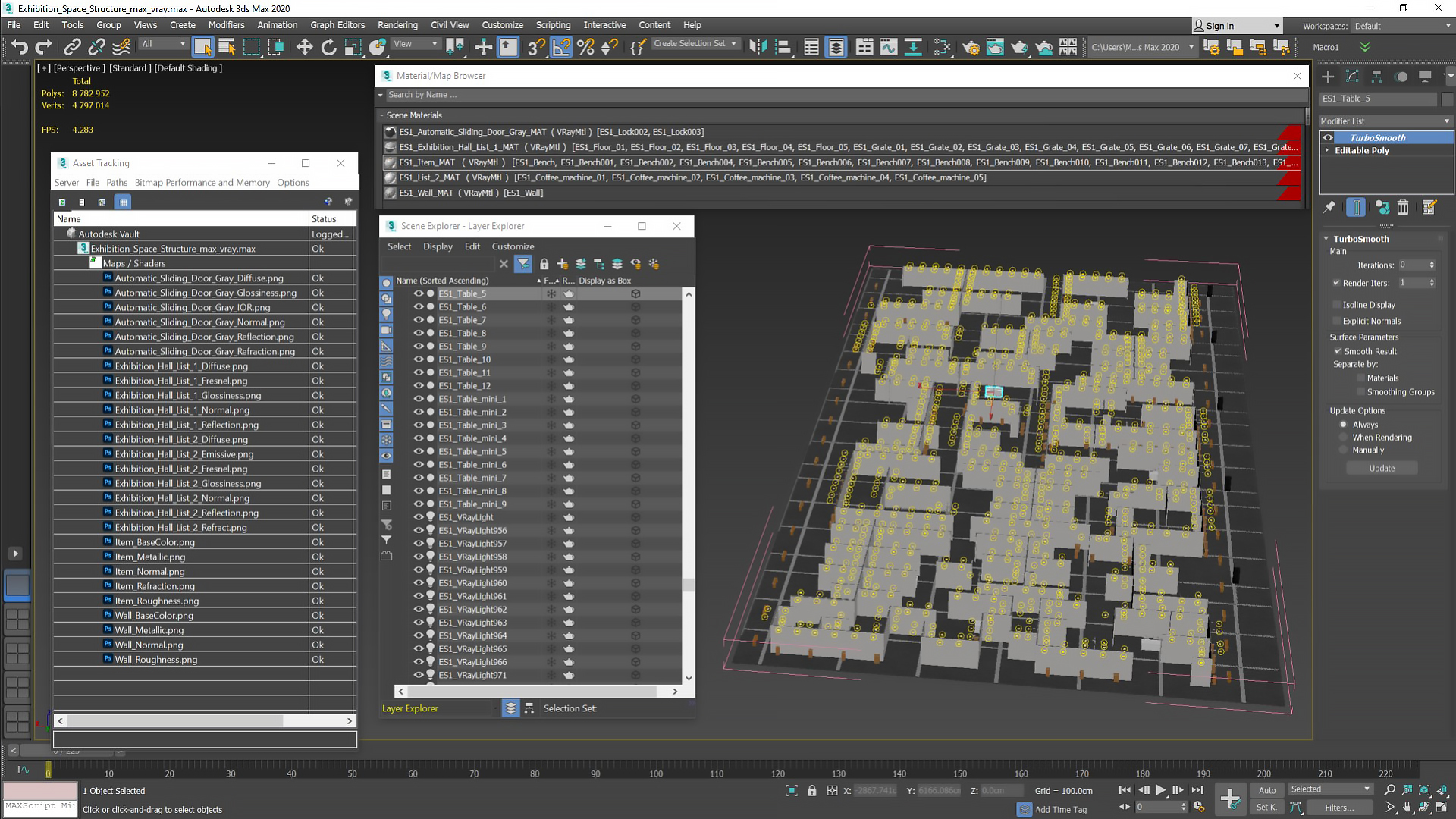Image resolution: width=1456 pixels, height=819 pixels.
Task: Click the filter icon in Layer Explorer toolbar
Action: point(523,264)
